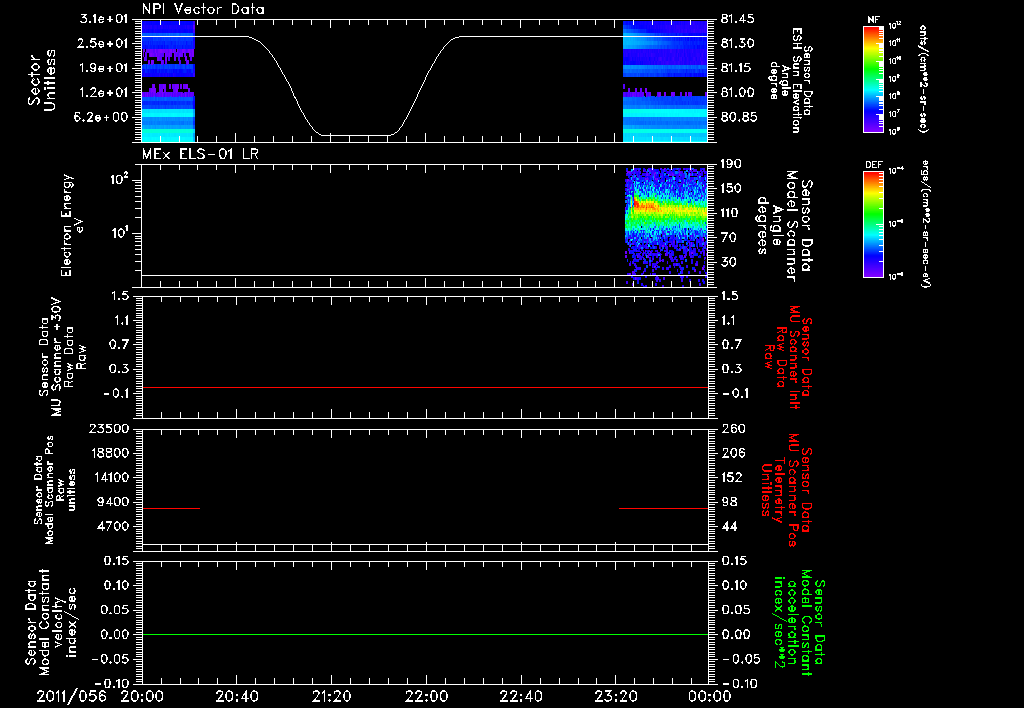Click the 'Model Scanner Angle degrees' axis label
This screenshot has width=1024, height=708.
pyautogui.click(x=784, y=225)
